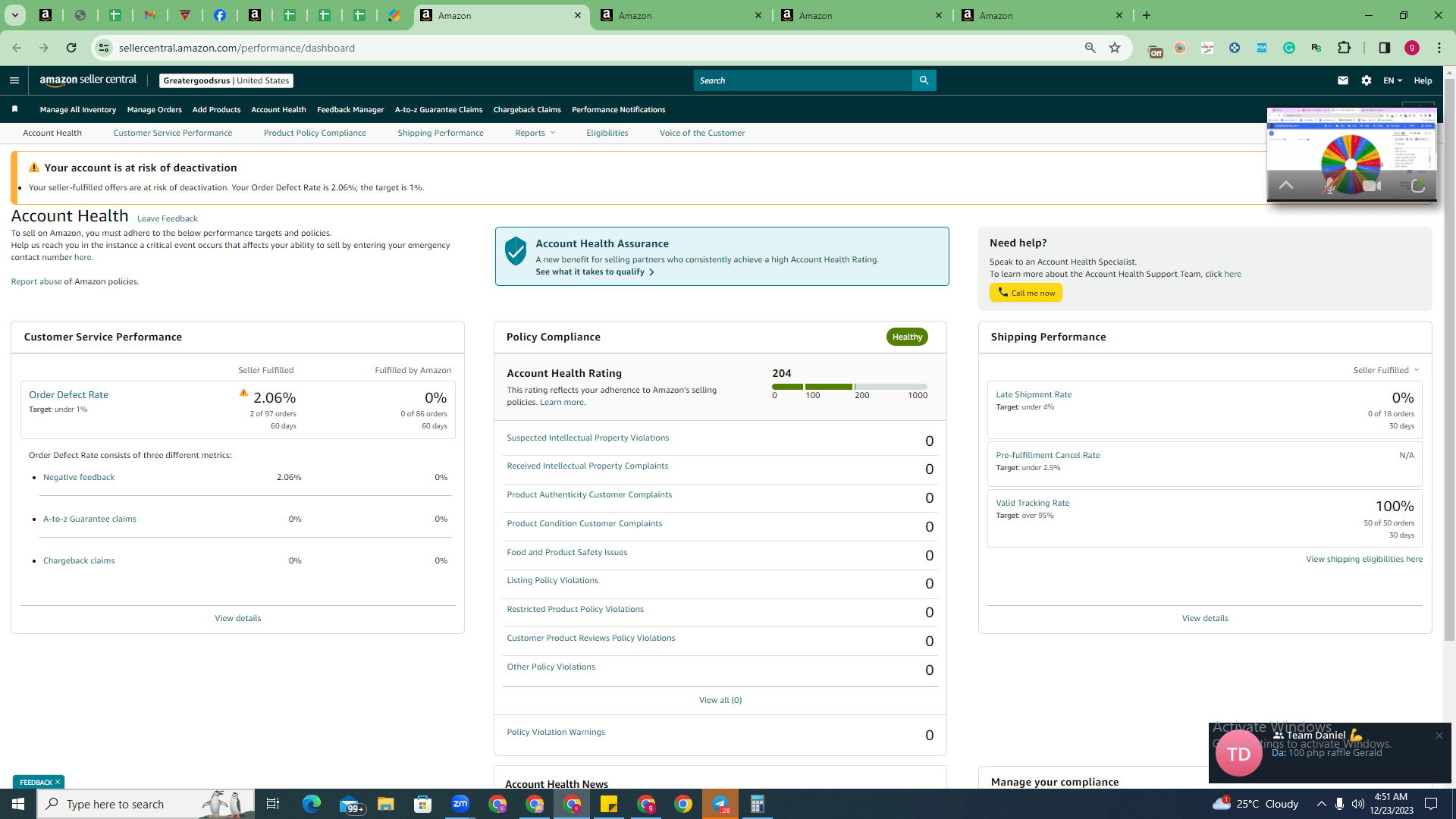
Task: Open Manage All Inventory menu item
Action: 78,109
